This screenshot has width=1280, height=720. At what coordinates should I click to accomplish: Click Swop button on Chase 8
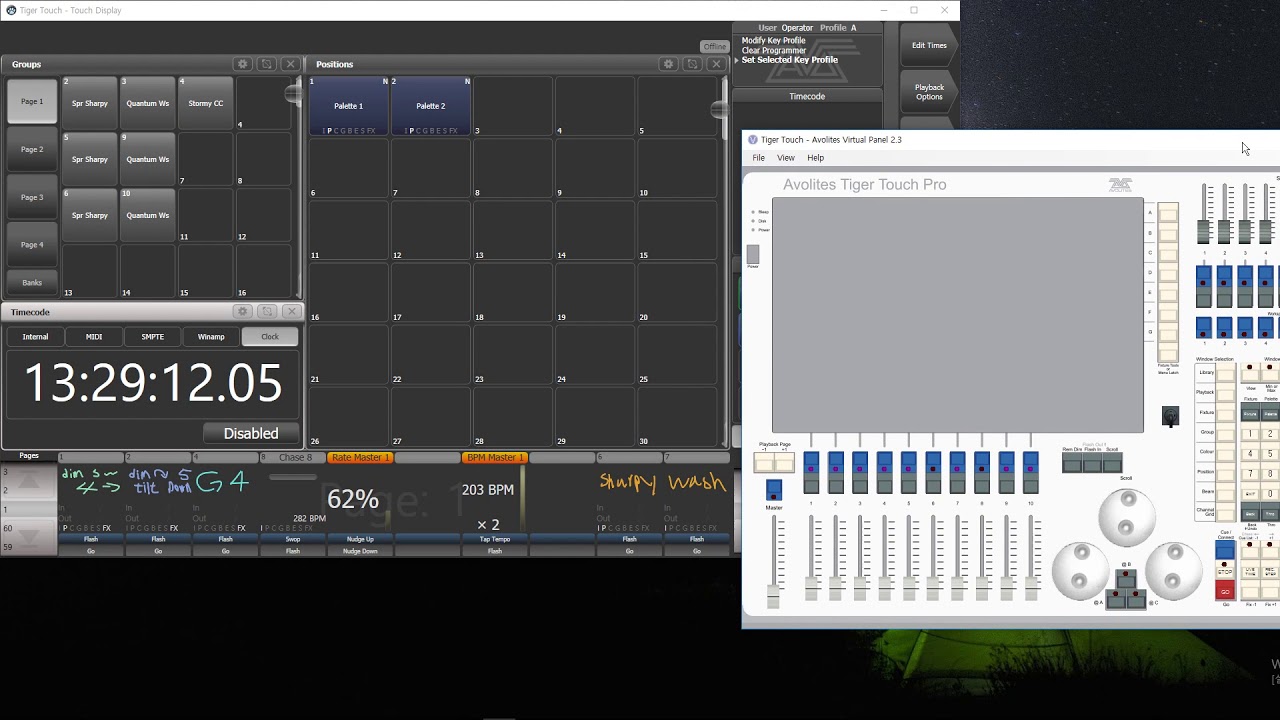(x=292, y=540)
